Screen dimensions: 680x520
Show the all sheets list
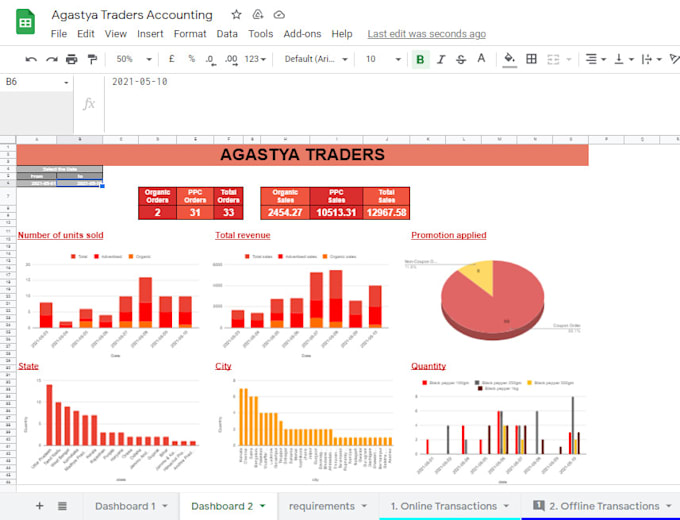(62, 506)
